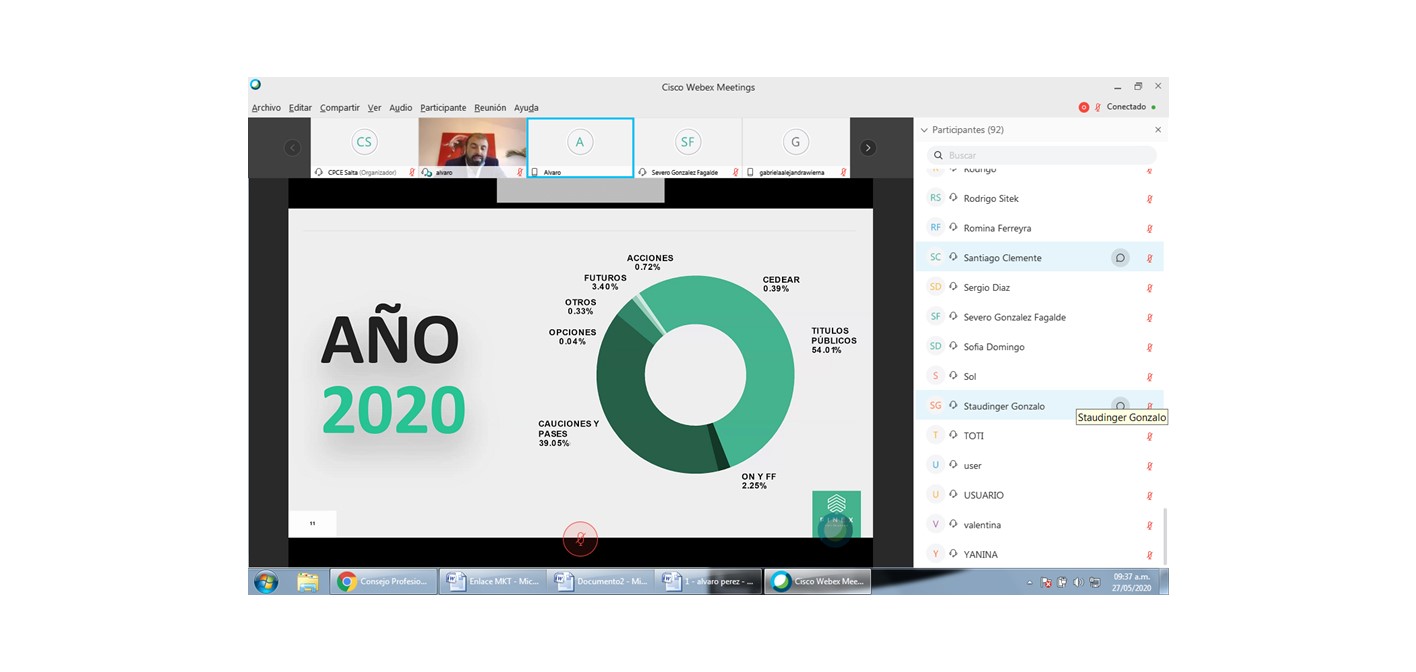Open the Editar menu
Viewport: 1416px width, 672px height.
[x=300, y=108]
